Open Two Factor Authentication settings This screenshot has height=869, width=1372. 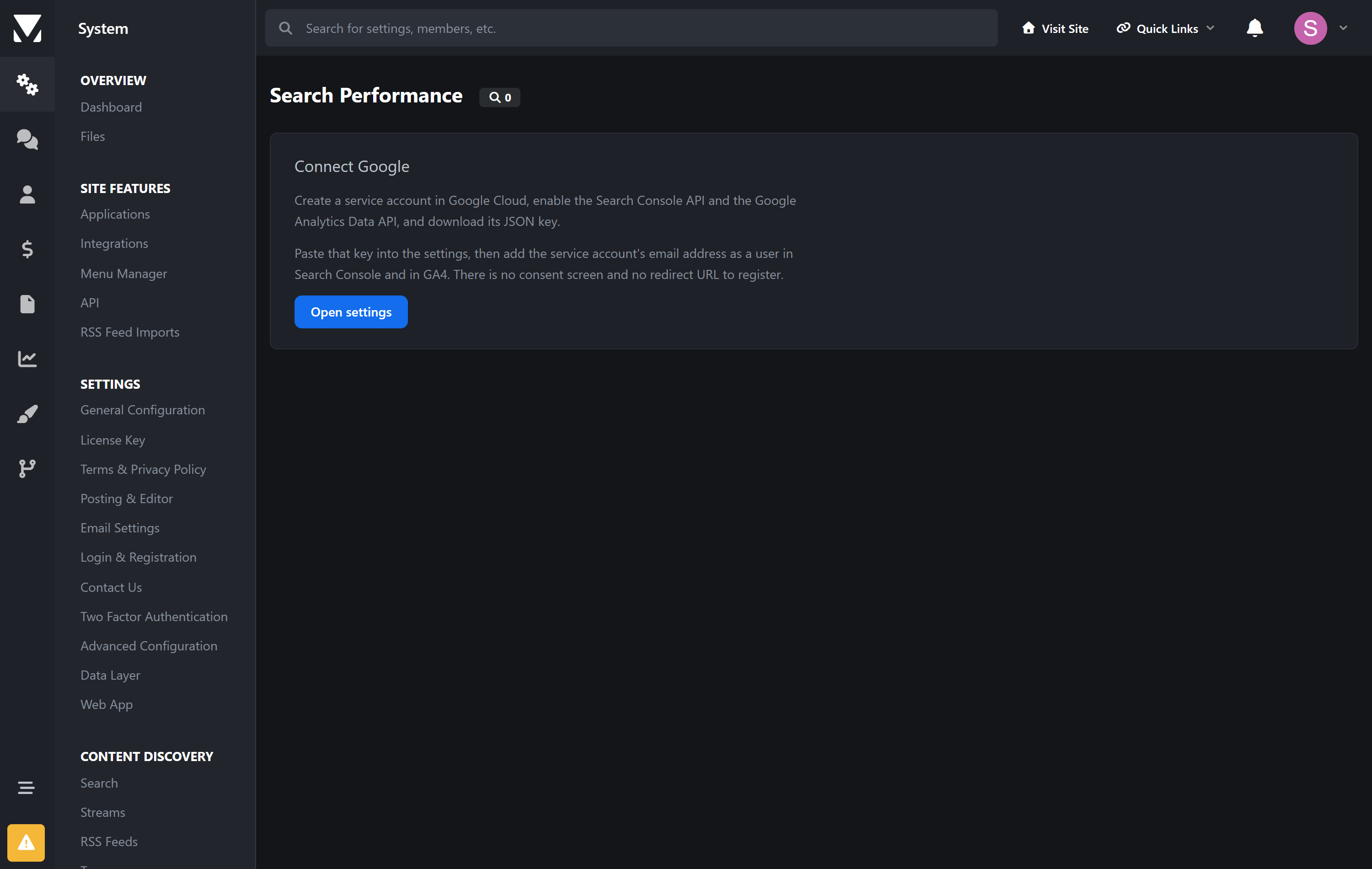pyautogui.click(x=154, y=616)
